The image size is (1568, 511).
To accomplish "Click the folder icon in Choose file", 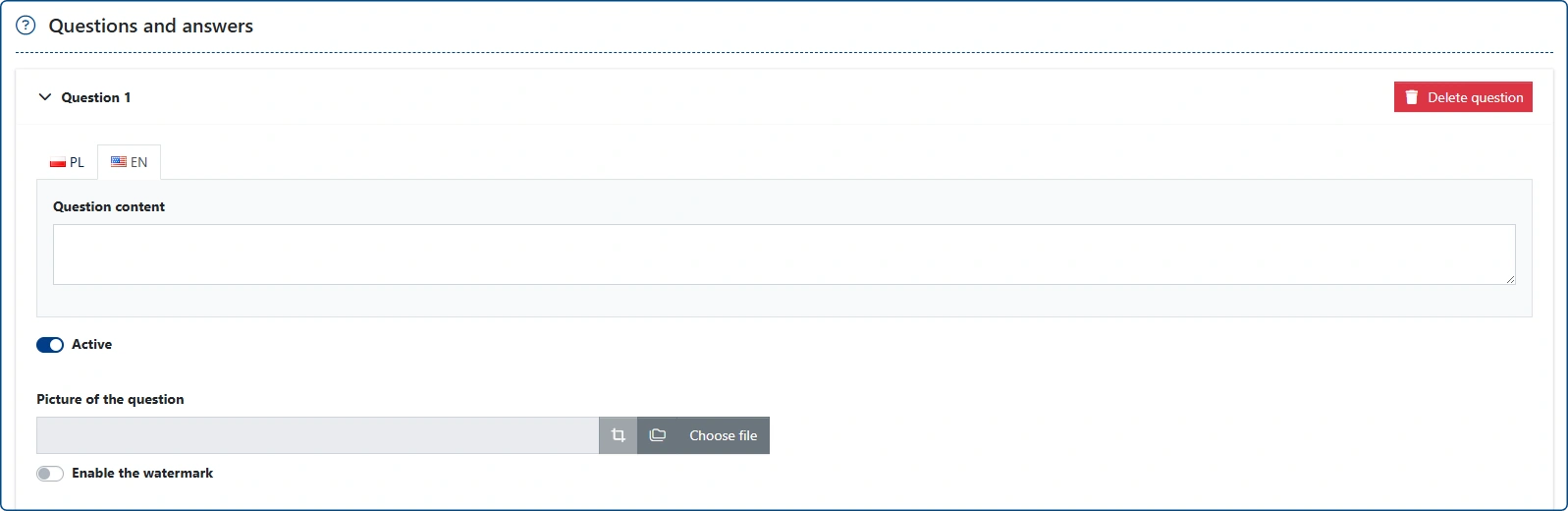I will click(x=658, y=435).
